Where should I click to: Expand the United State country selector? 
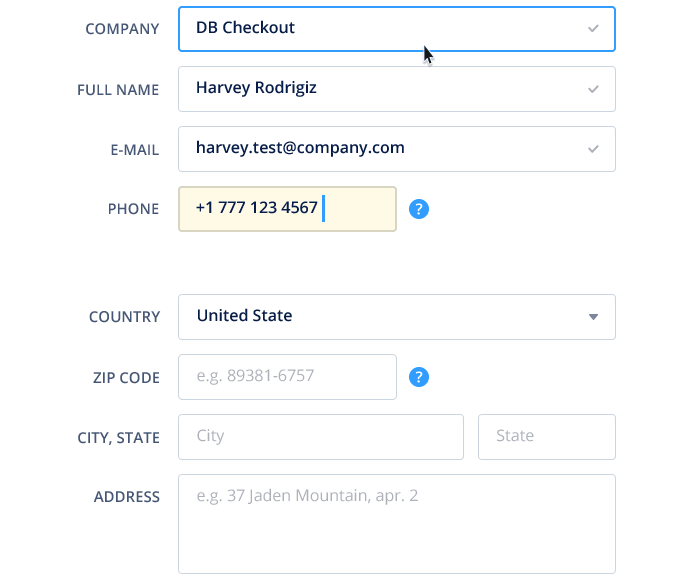396,317
